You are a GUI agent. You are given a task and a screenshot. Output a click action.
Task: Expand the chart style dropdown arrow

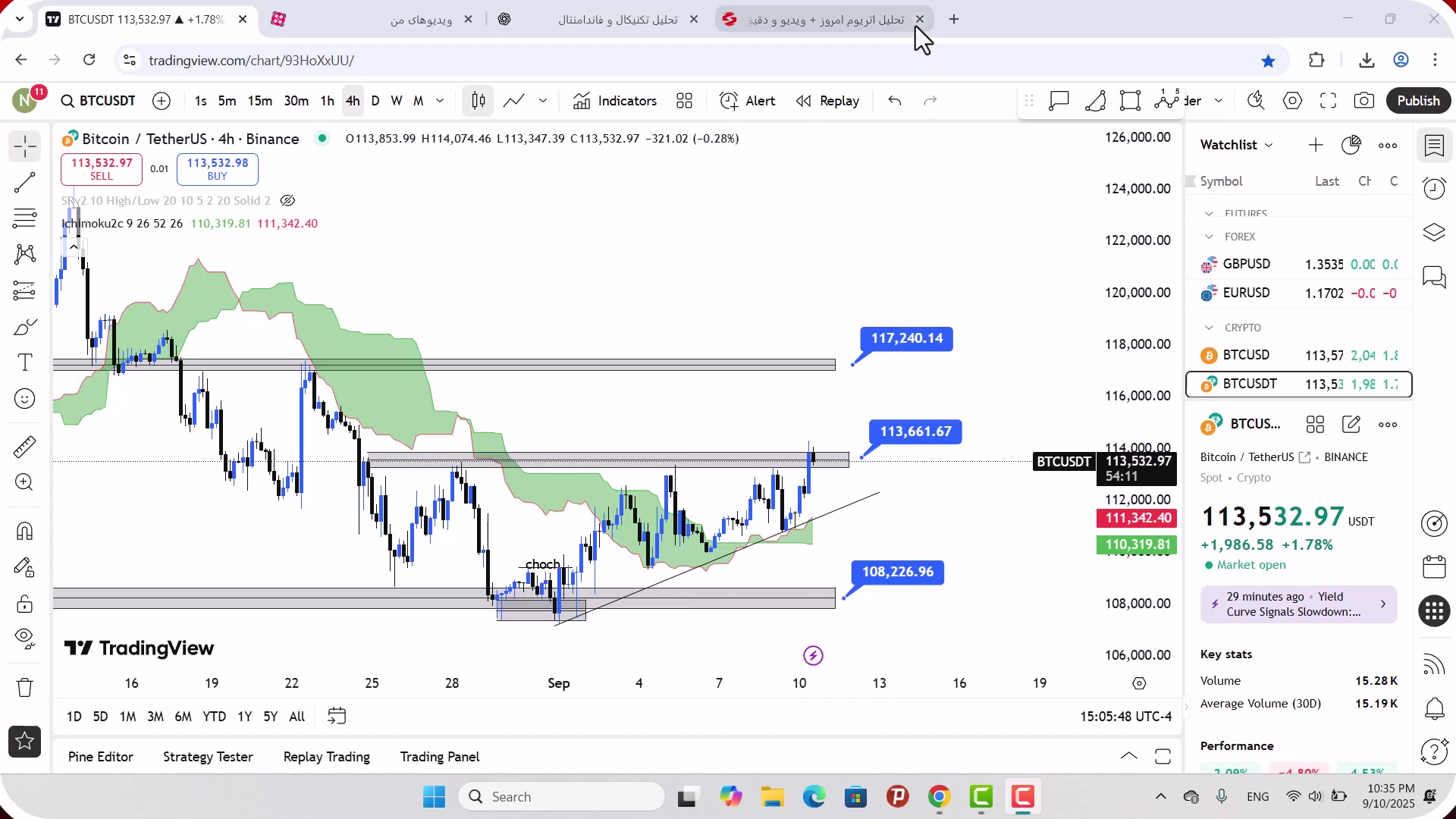tap(543, 101)
